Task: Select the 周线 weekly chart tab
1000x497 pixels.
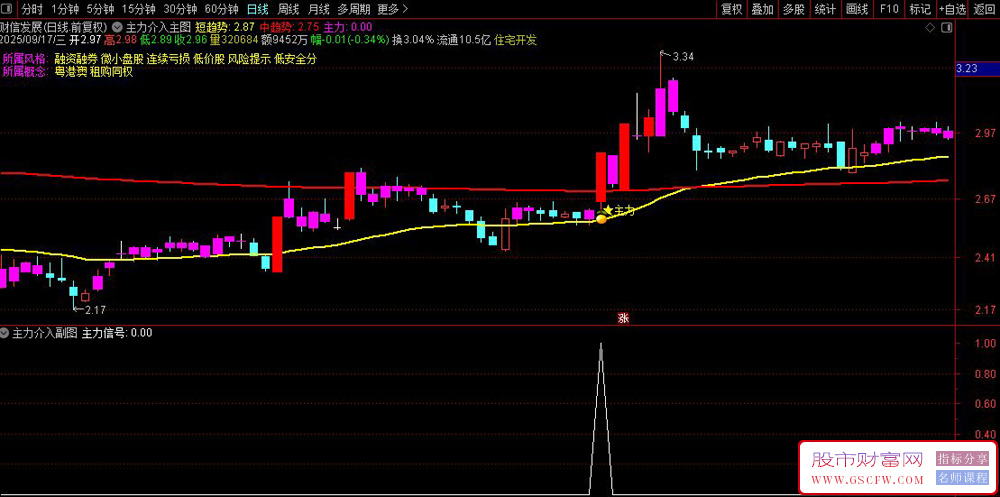Action: click(x=288, y=9)
